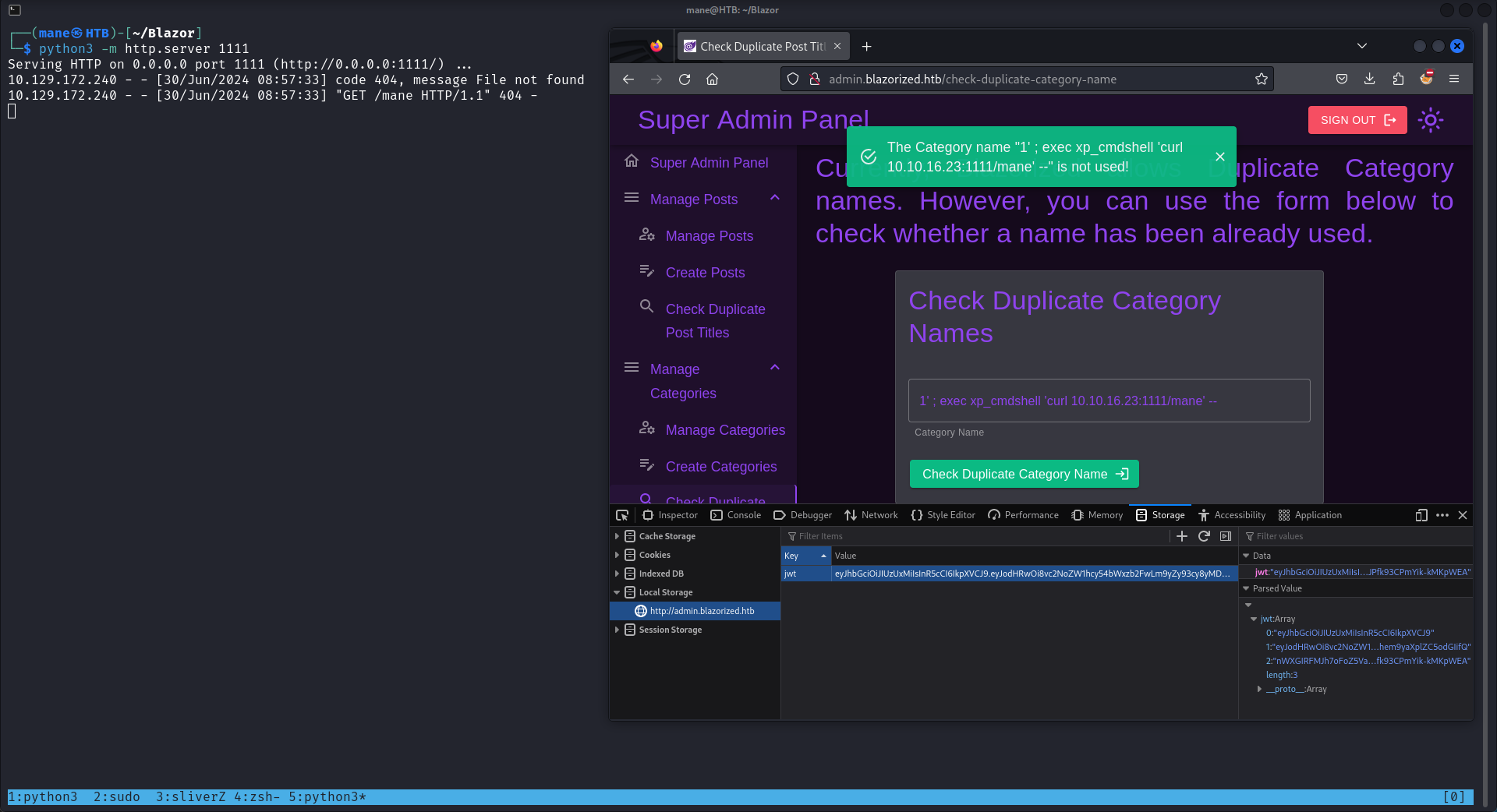Expand Cache Storage tree node
Image resolution: width=1497 pixels, height=812 pixels.
617,536
